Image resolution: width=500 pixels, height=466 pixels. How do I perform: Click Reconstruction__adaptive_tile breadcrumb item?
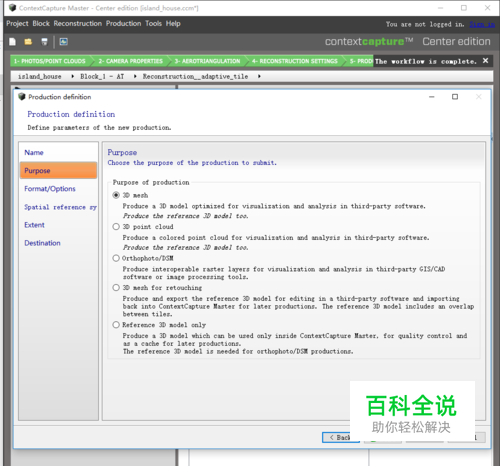(195, 77)
